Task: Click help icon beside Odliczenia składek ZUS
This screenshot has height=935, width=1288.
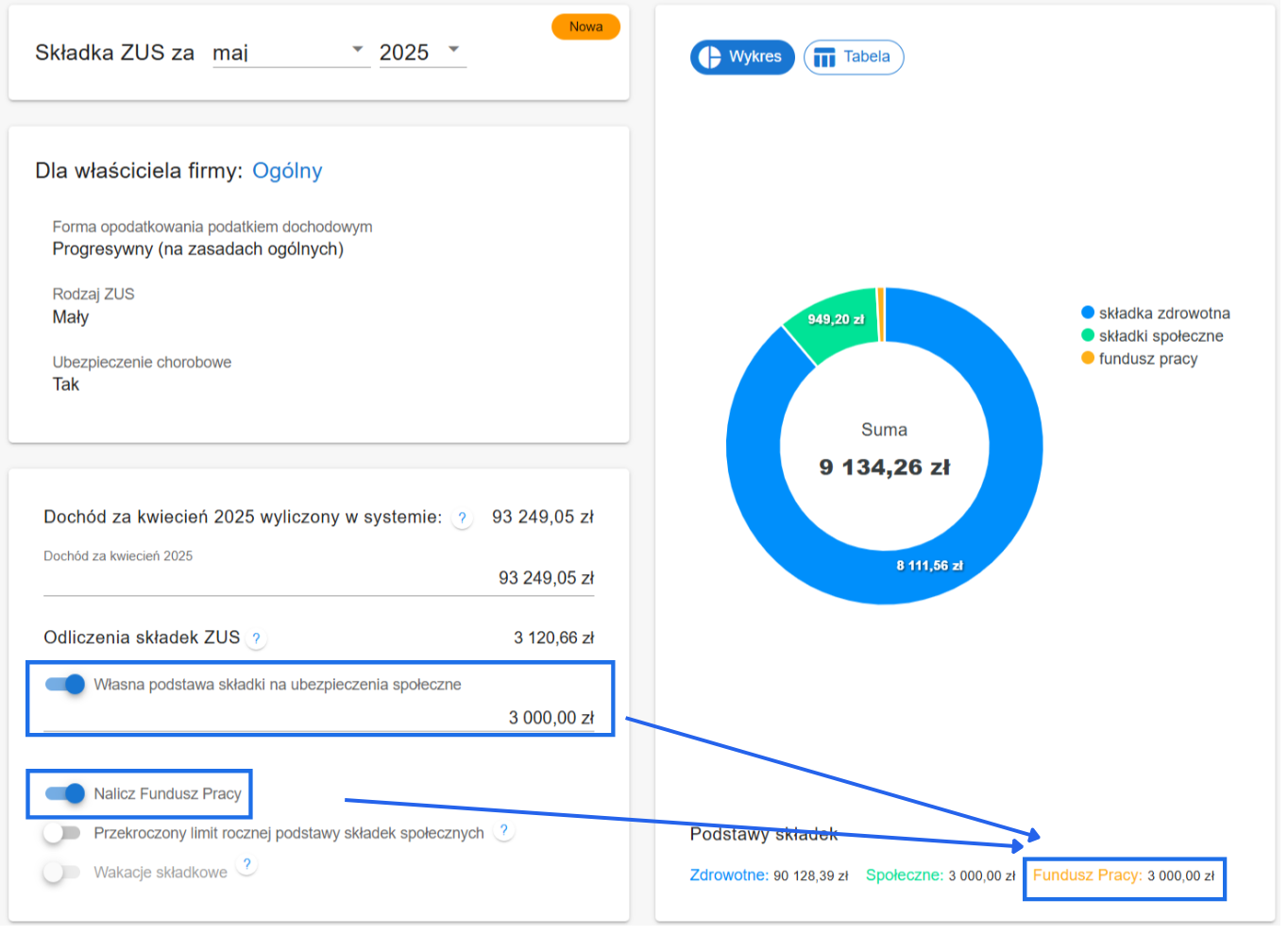Action: [x=256, y=638]
